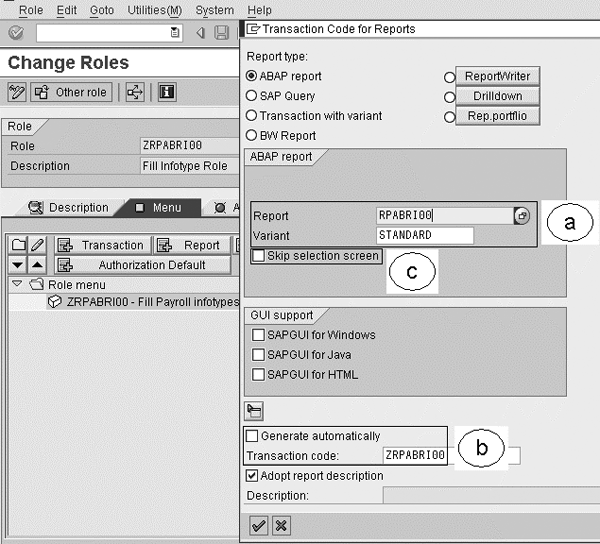Click the create folder icon
Viewport: 600px width, 544px height.
click(19, 245)
